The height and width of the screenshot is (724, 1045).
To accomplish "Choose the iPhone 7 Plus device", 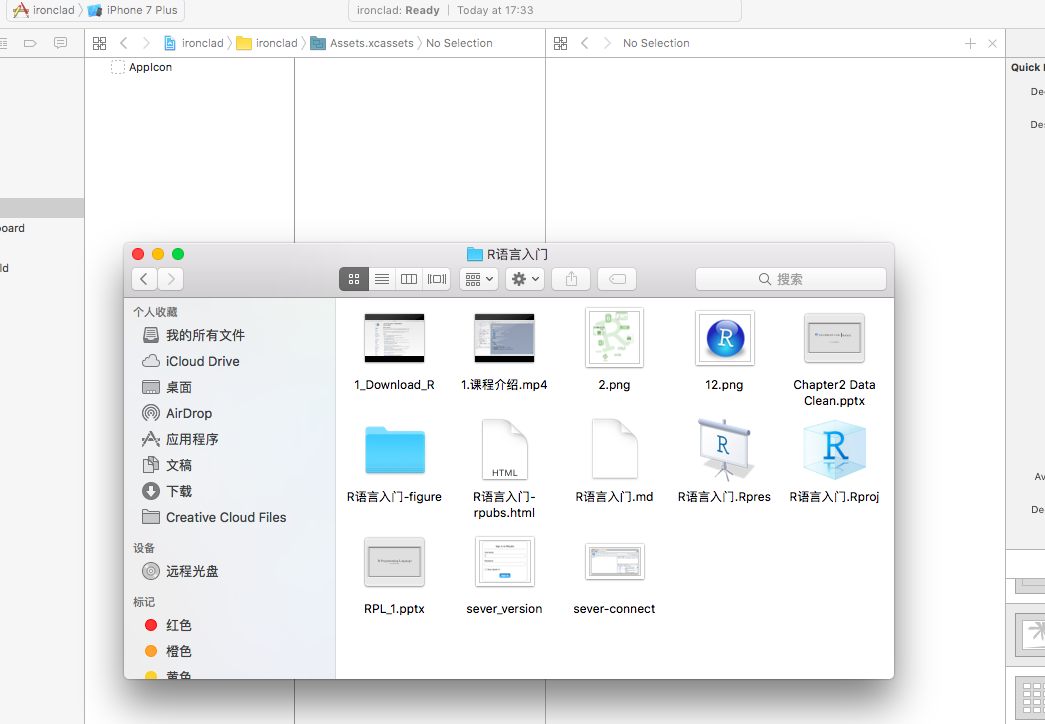I will (x=133, y=10).
